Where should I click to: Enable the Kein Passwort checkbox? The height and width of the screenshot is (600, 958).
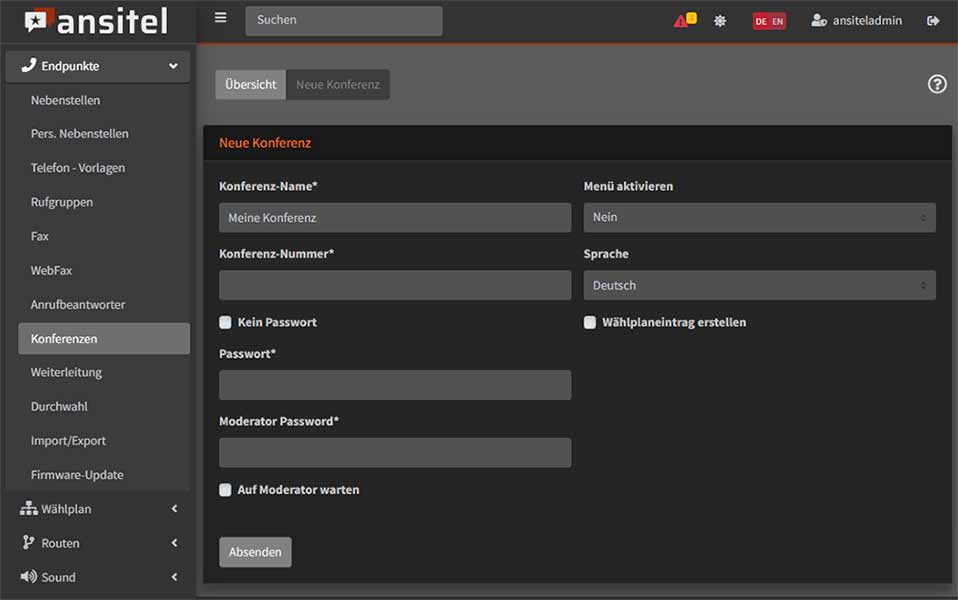click(225, 322)
